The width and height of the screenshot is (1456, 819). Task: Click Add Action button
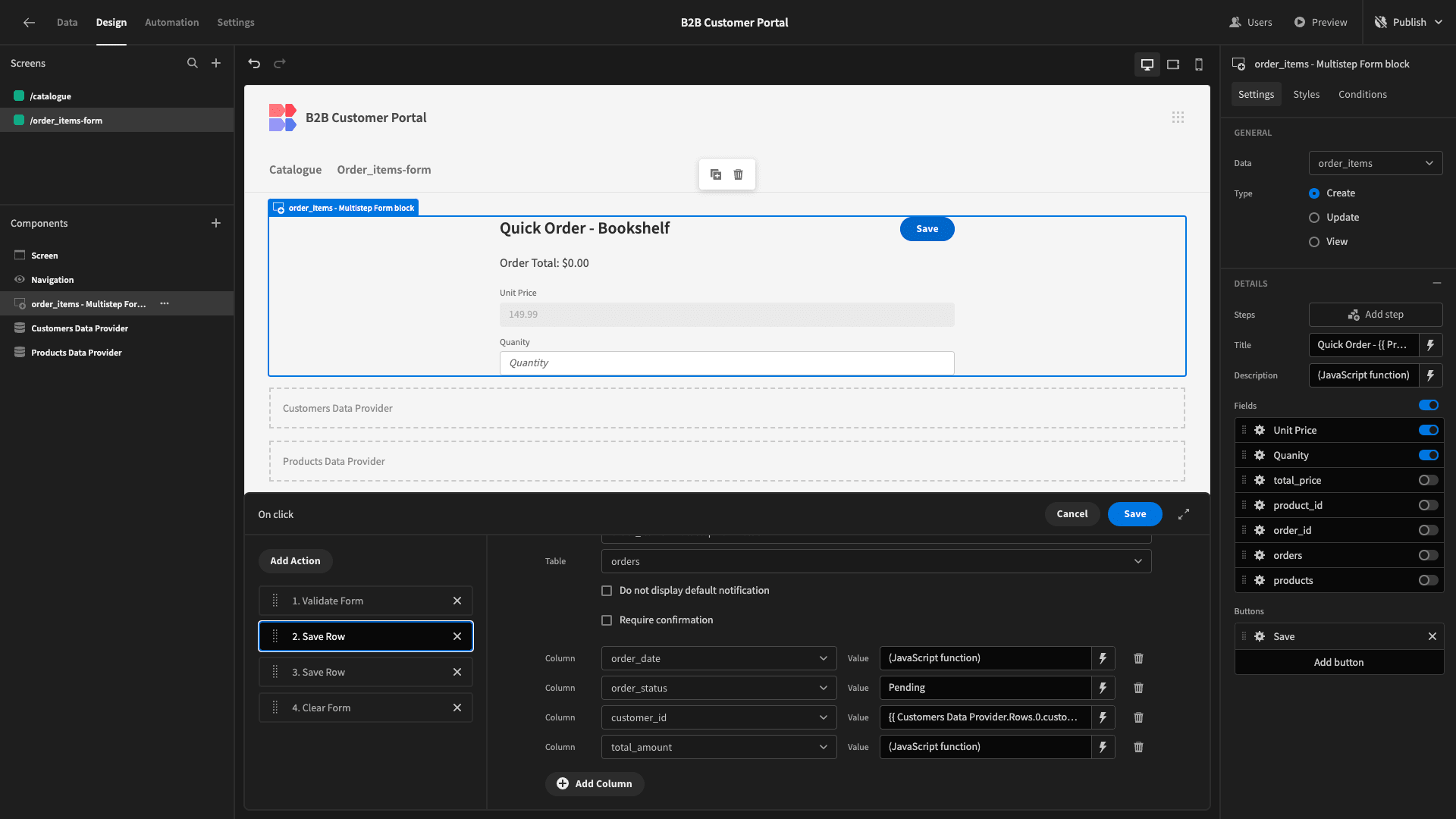pos(295,561)
